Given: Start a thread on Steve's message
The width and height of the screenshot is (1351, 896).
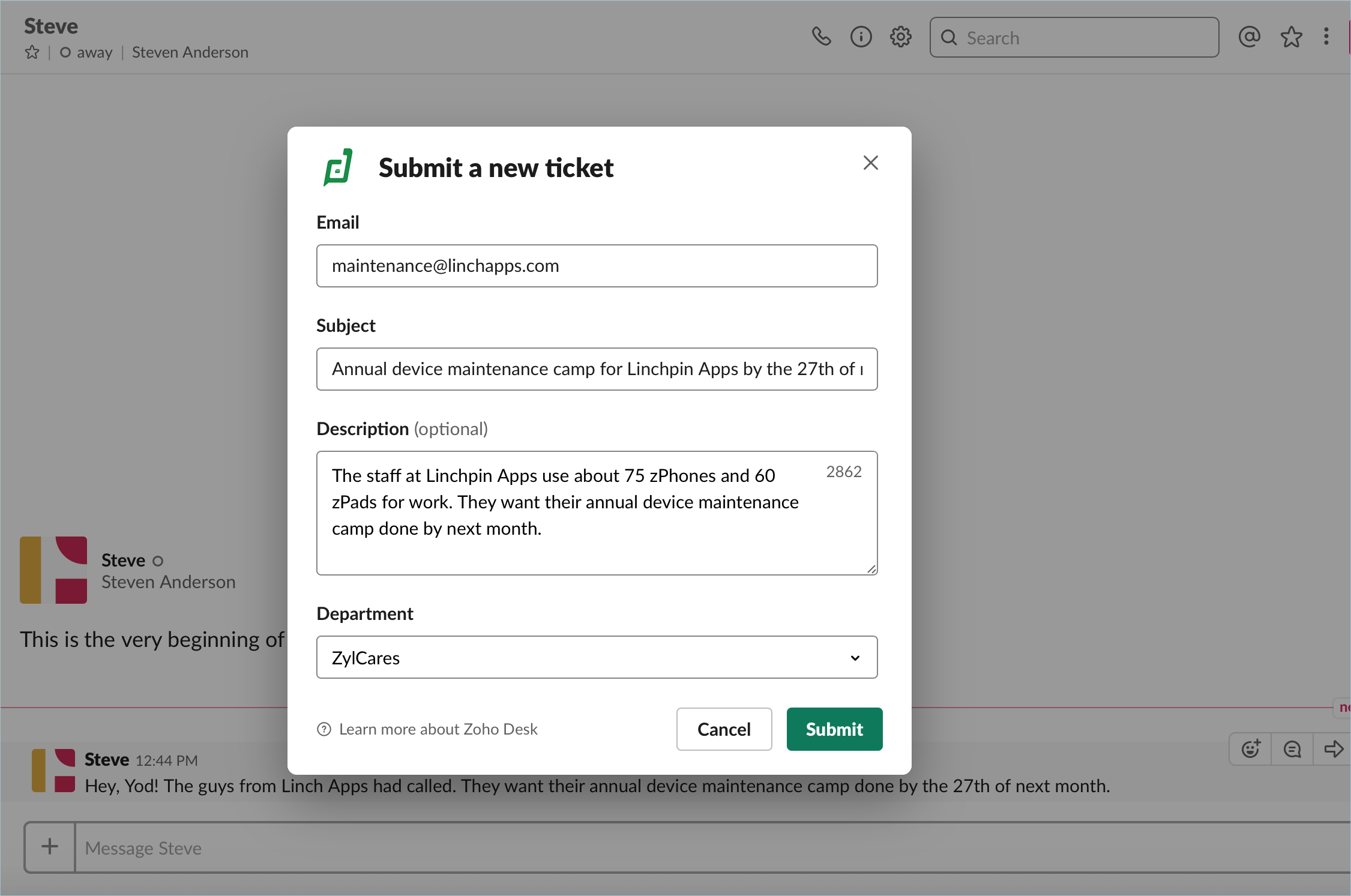Looking at the screenshot, I should click(x=1292, y=749).
